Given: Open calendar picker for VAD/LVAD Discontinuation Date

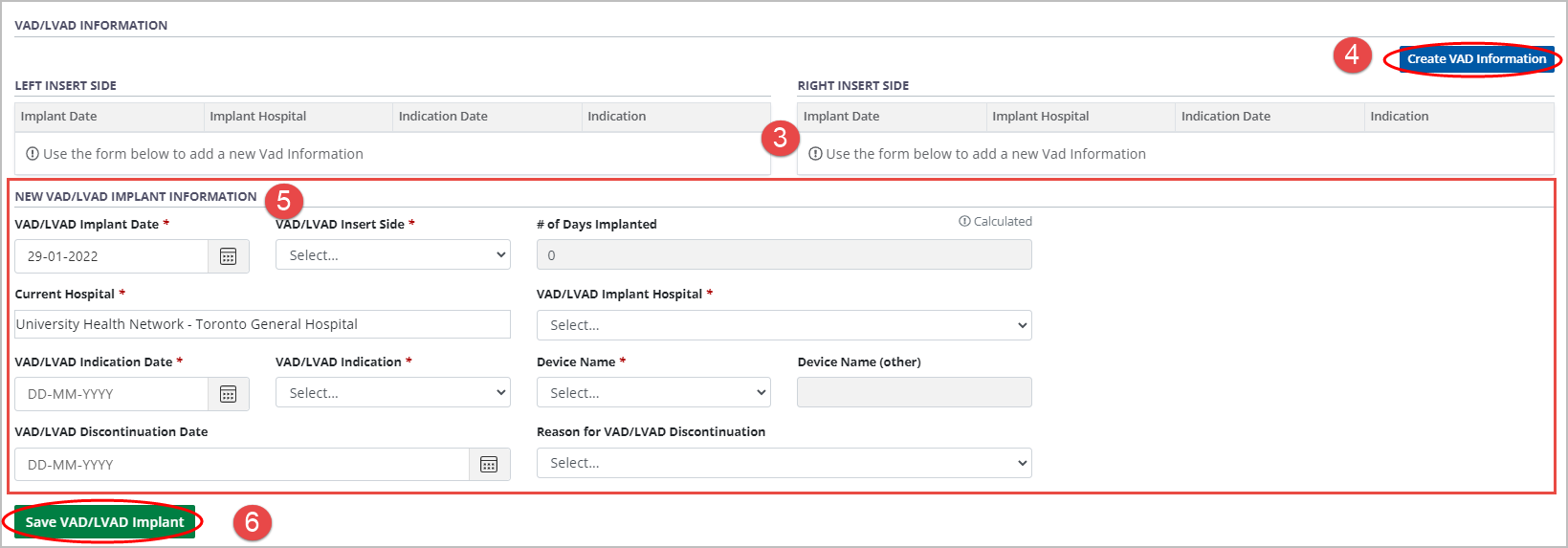Looking at the screenshot, I should pos(489,465).
